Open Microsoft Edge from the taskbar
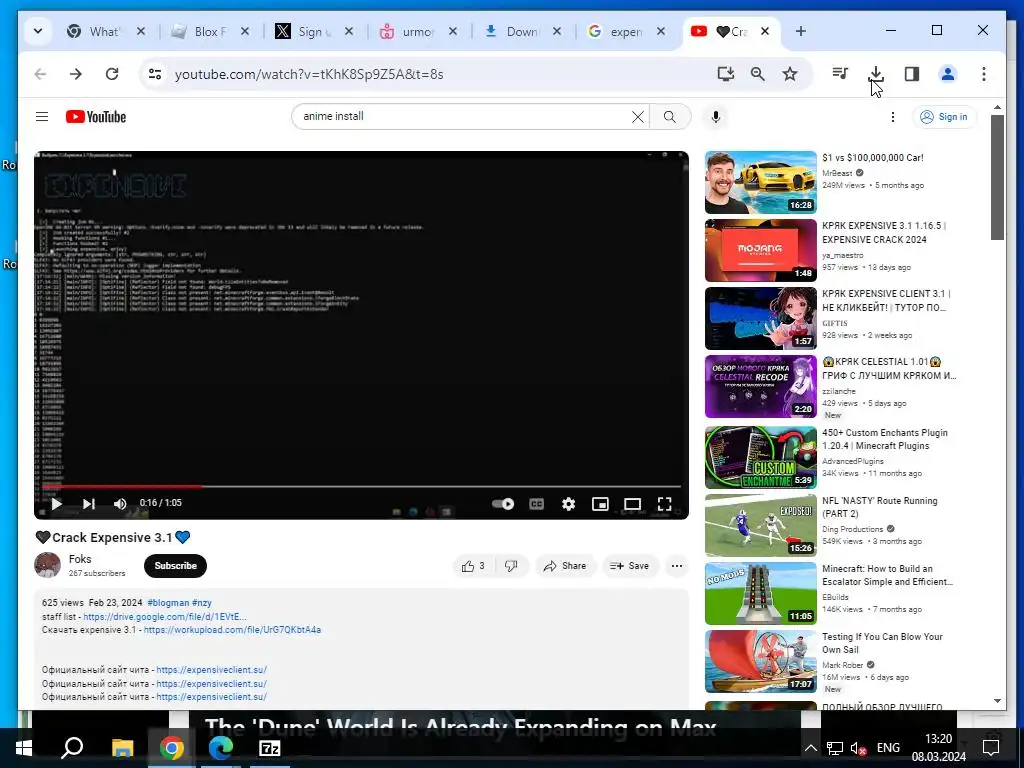Screen dimensions: 1024x768 [221, 748]
